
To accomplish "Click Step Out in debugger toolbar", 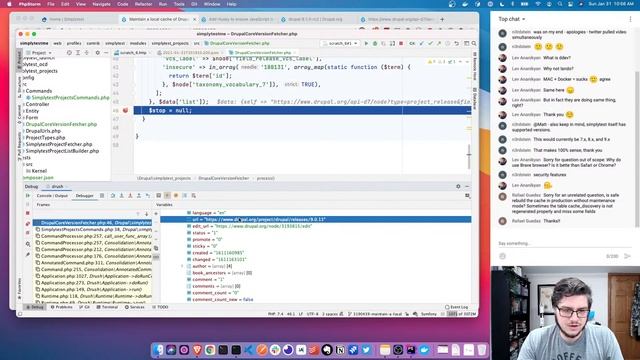I will point(139,196).
